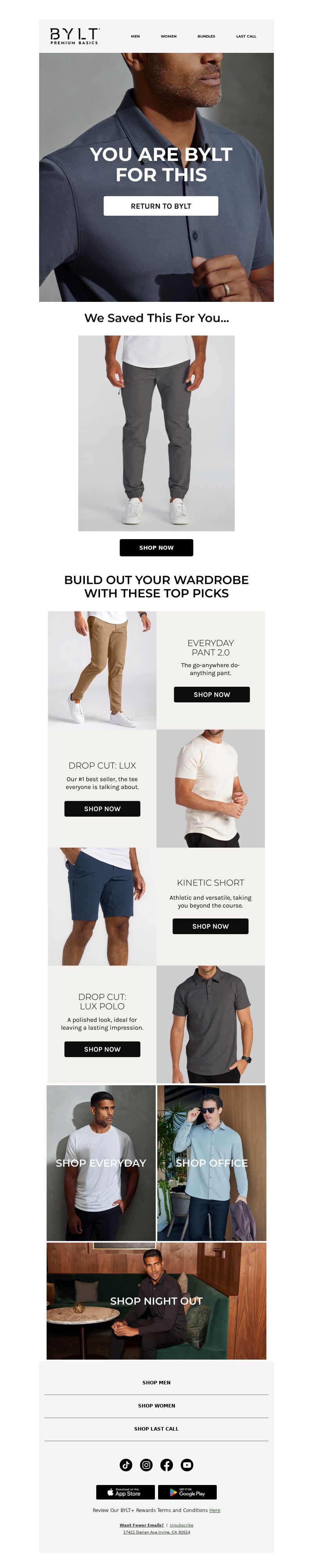
Task: Shop the Everyday Pant 2.0
Action: point(212,694)
